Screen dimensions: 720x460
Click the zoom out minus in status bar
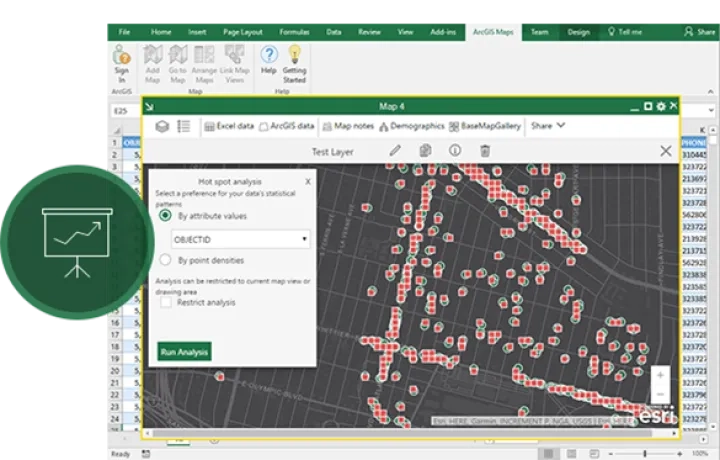pyautogui.click(x=610, y=454)
